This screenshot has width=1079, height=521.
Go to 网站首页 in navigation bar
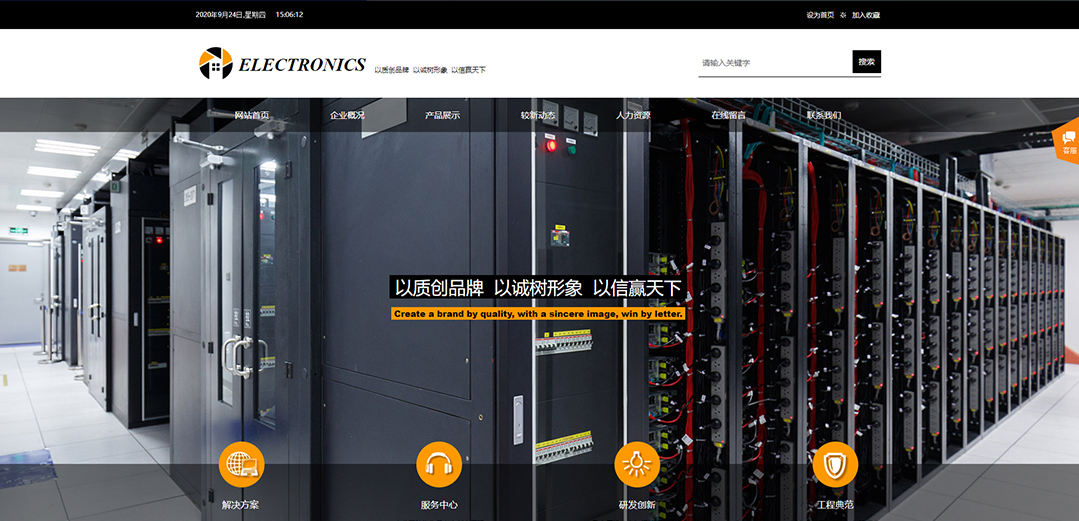252,115
